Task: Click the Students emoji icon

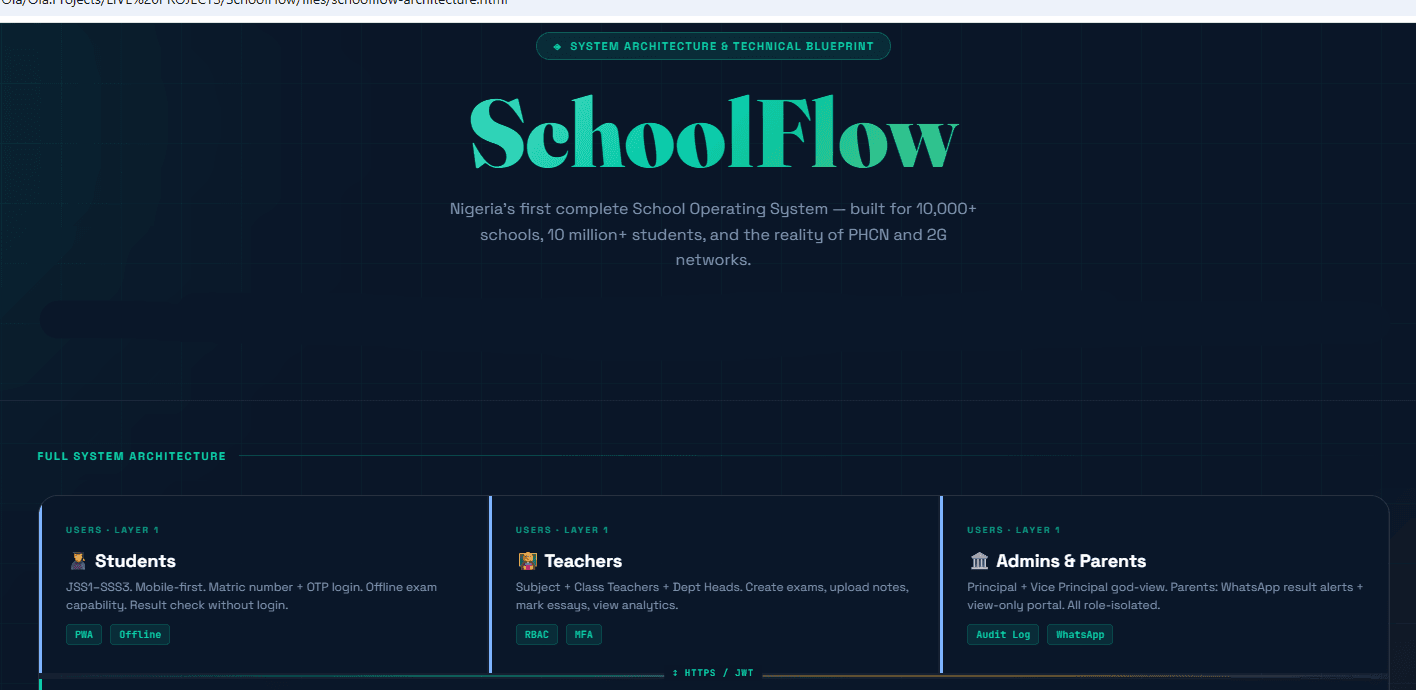Action: tap(78, 561)
